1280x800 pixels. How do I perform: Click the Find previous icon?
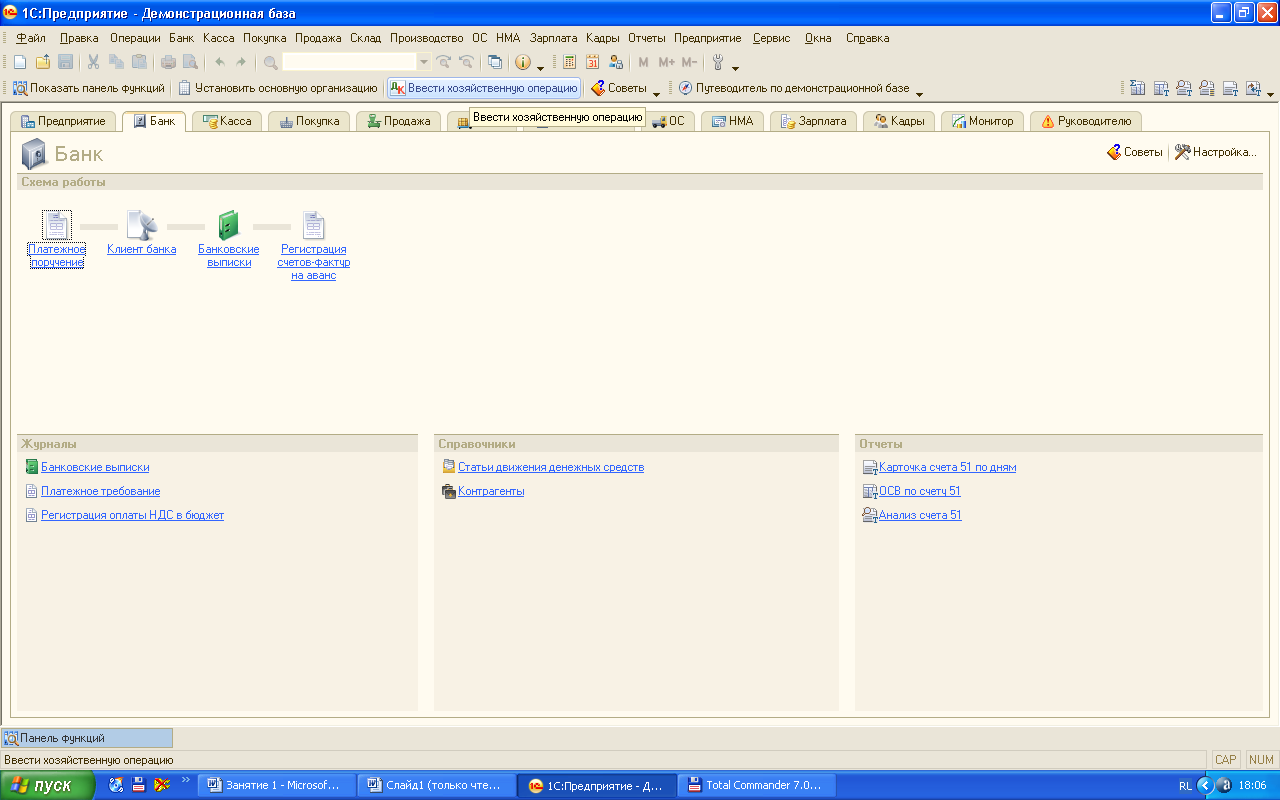point(465,62)
